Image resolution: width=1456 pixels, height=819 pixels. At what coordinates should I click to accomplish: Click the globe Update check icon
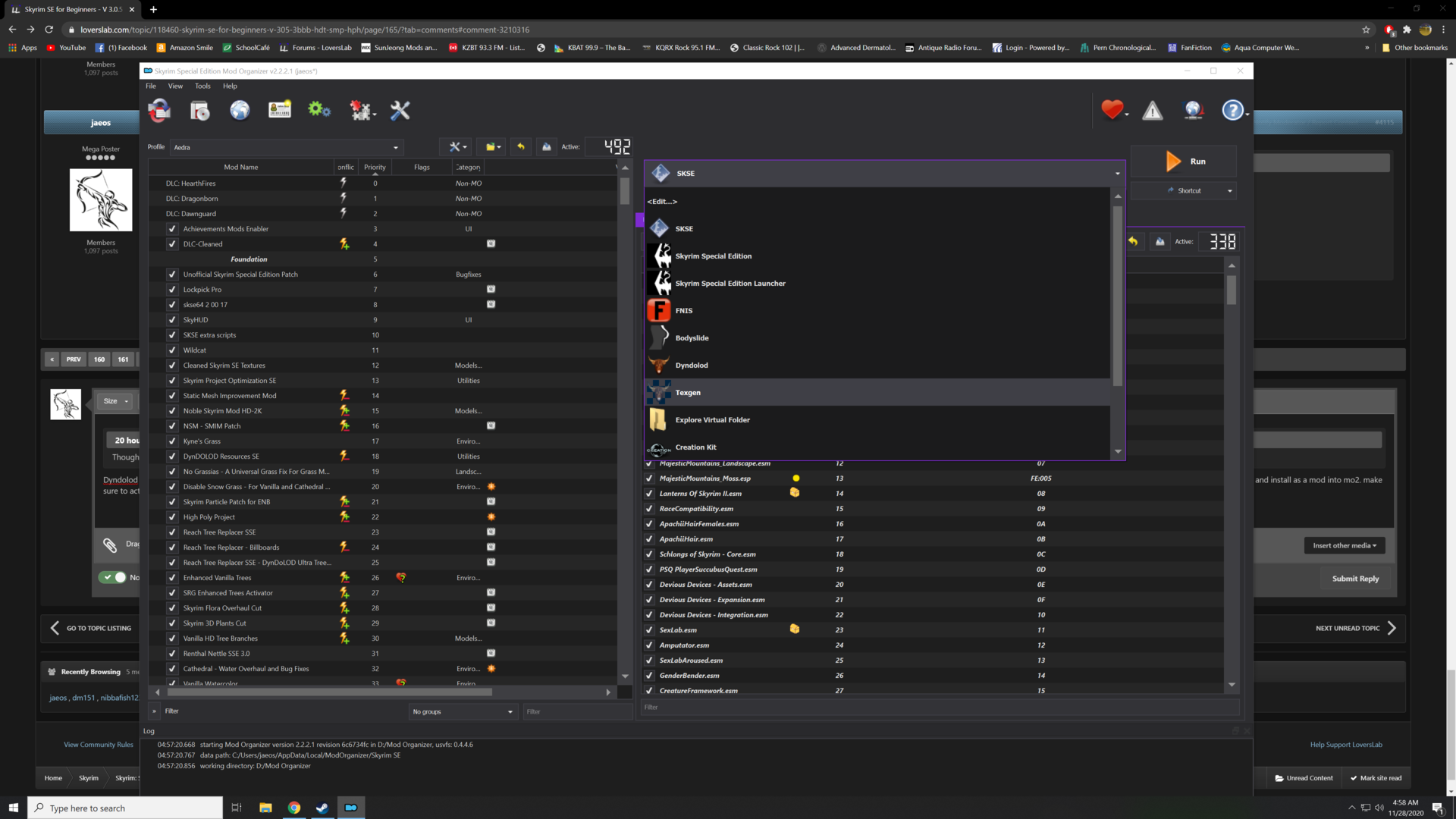tap(1194, 111)
